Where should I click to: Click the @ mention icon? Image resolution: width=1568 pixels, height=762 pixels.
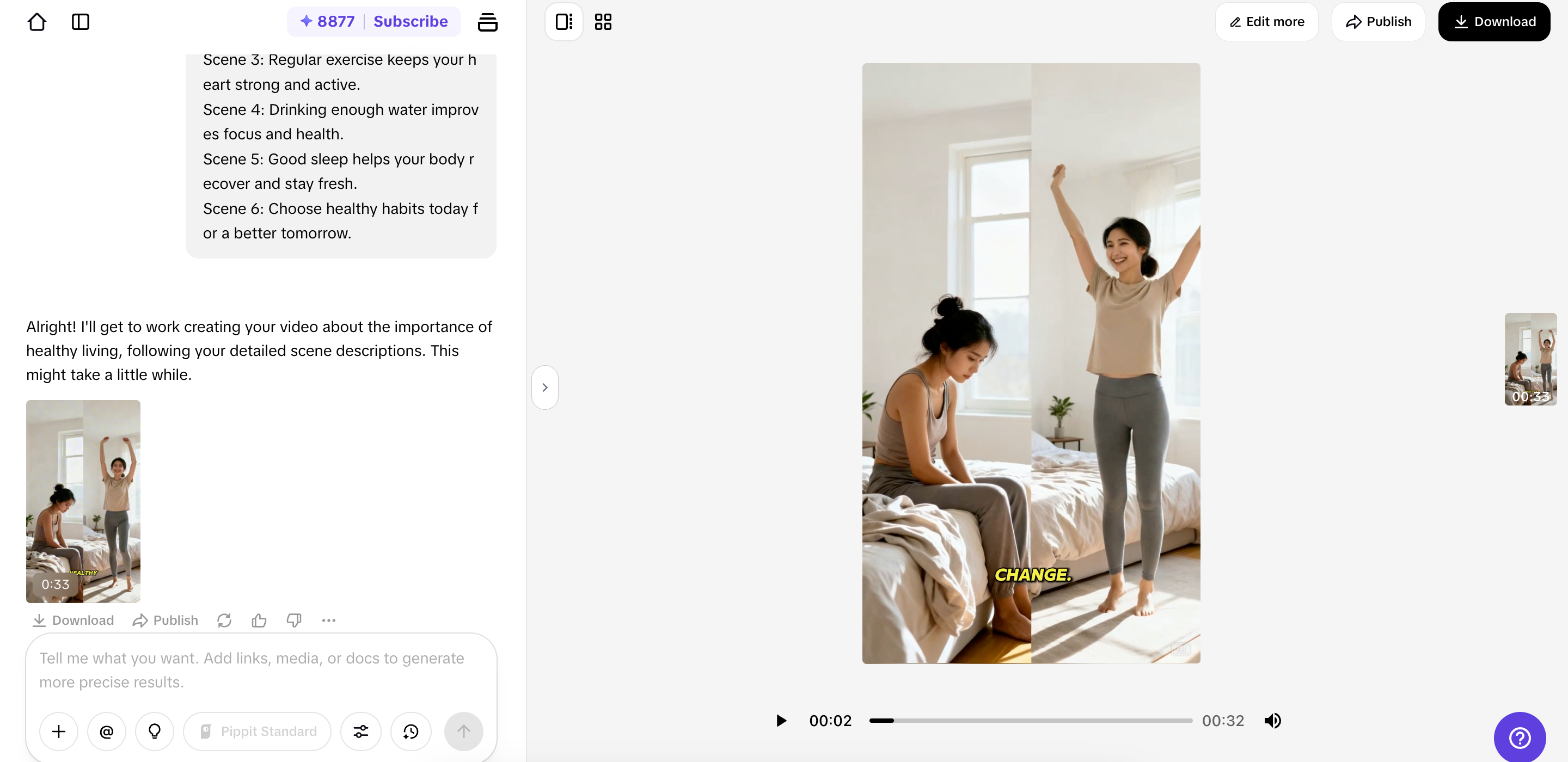[107, 731]
